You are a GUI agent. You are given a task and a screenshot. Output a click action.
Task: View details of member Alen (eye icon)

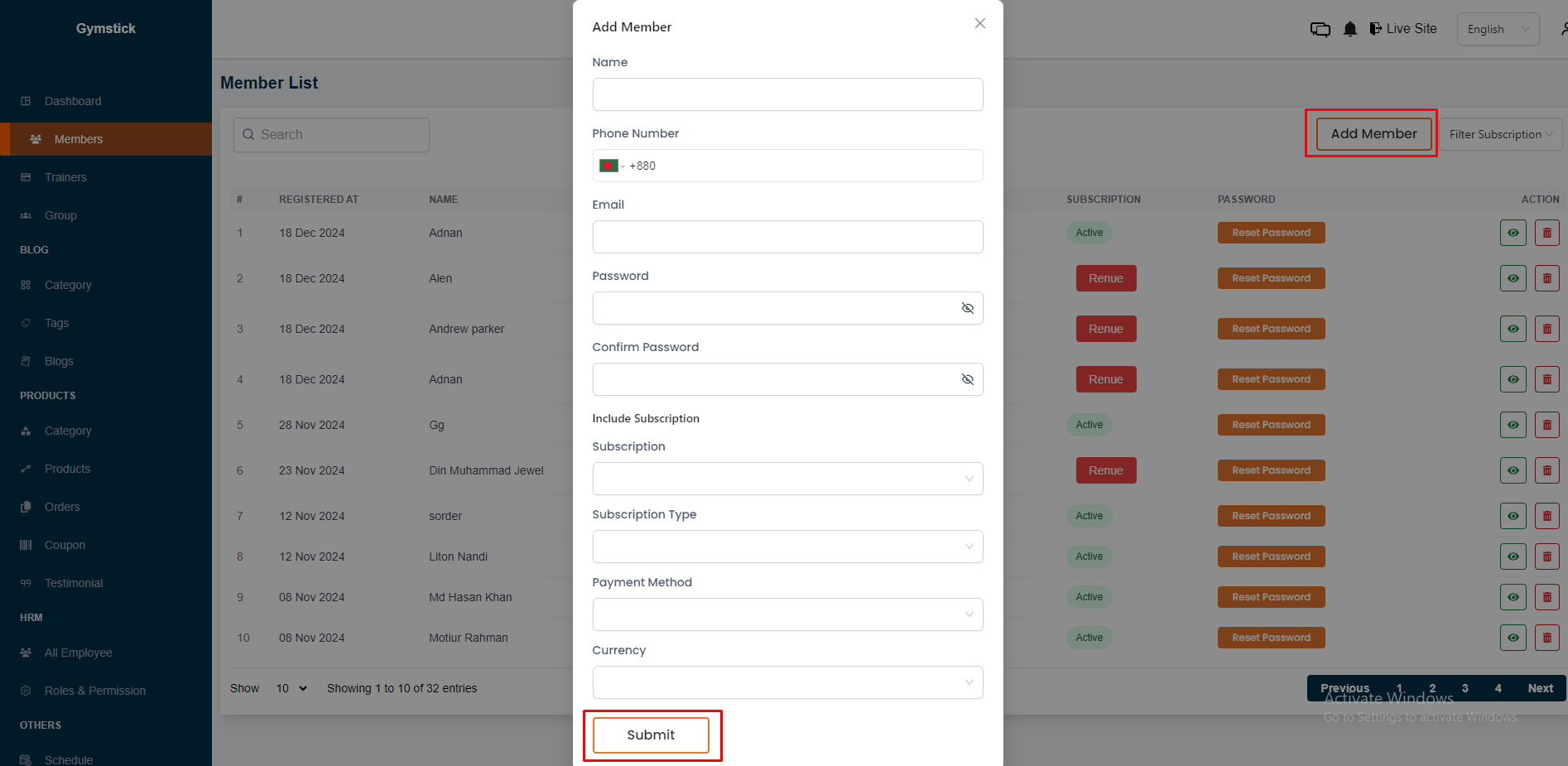(1513, 278)
